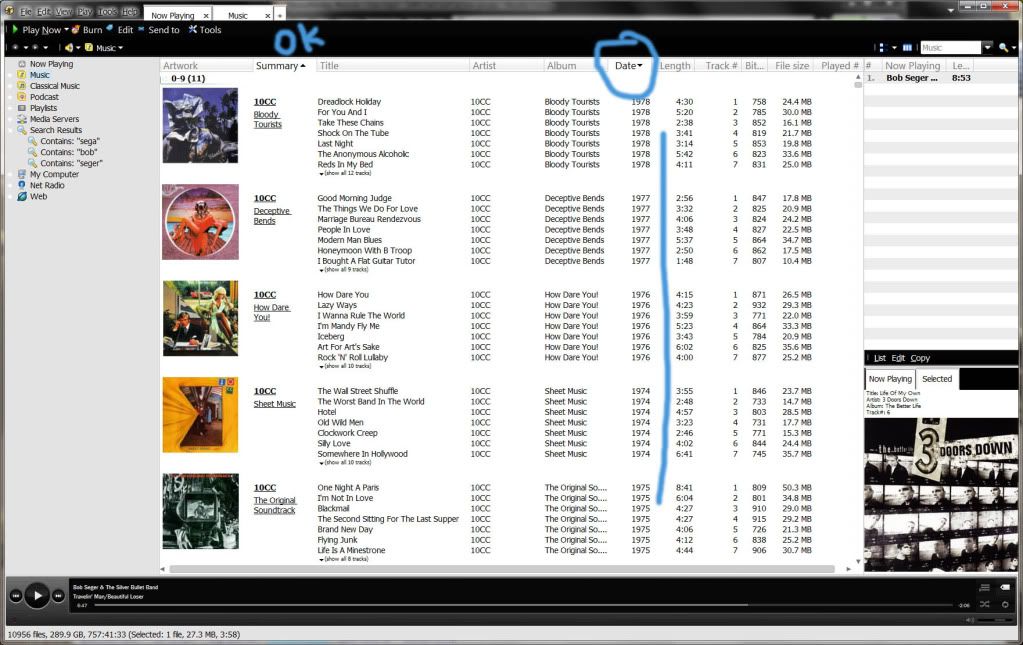Click the column view layout icon
The width and height of the screenshot is (1023, 645).
[x=907, y=47]
